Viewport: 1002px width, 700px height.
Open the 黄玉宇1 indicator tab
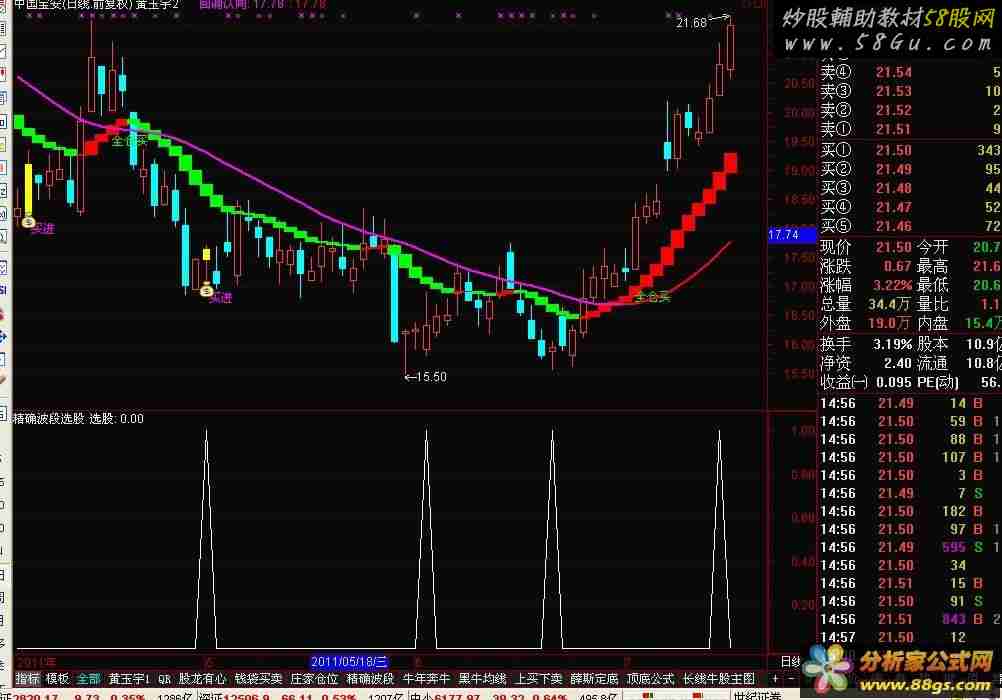point(129,678)
